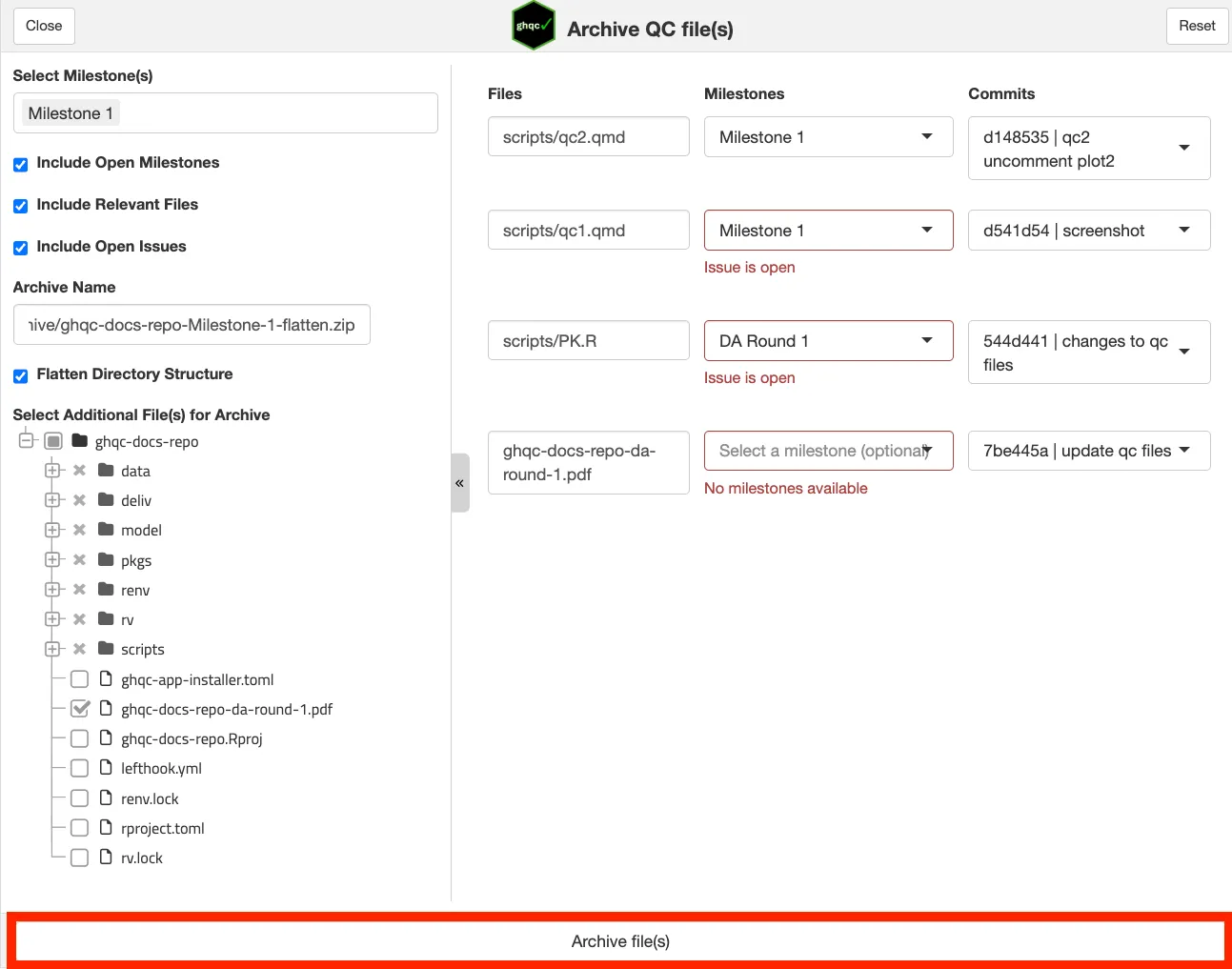Click the X mark beside the data folder
Viewport: 1232px width, 969px height.
point(80,471)
